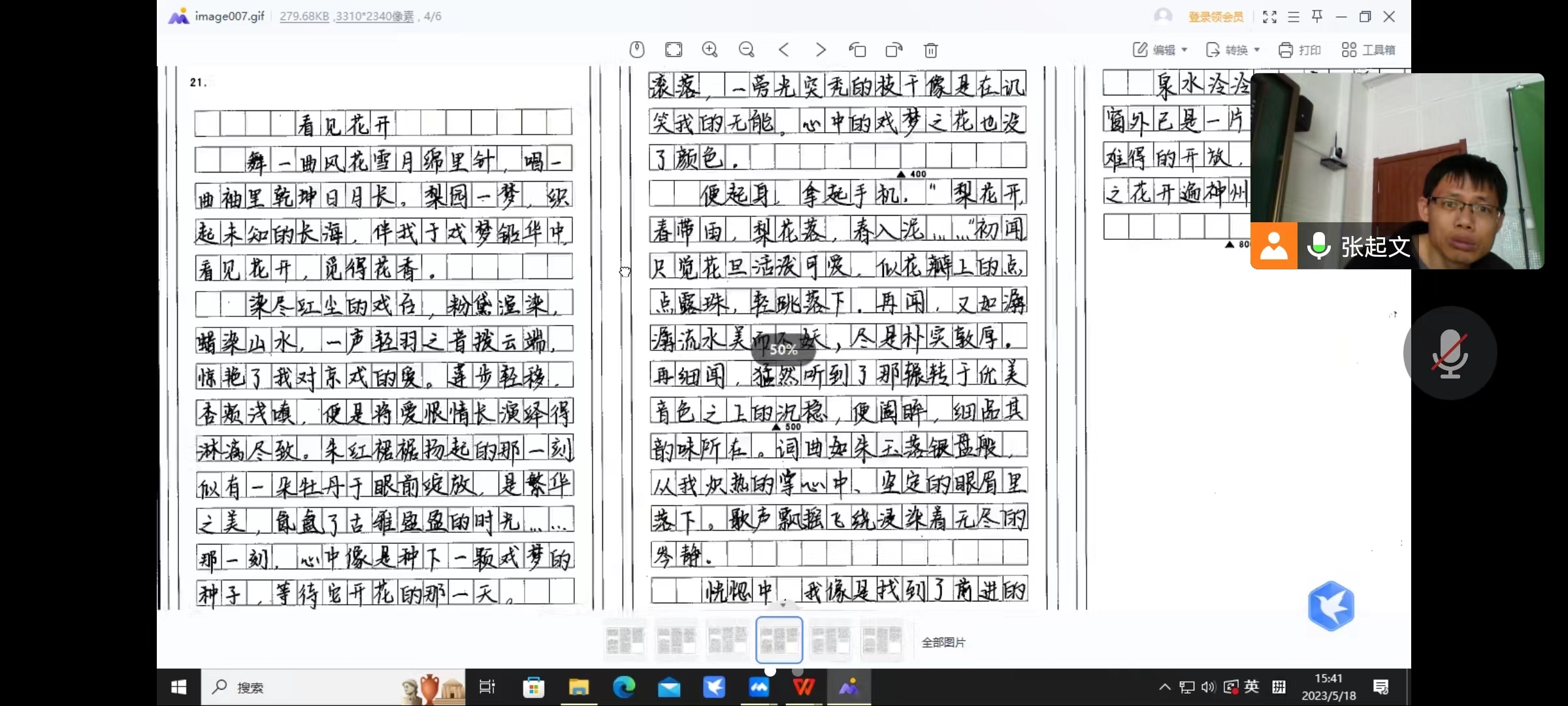Image resolution: width=1568 pixels, height=706 pixels.
Task: Click the network tray icon
Action: (x=1187, y=687)
